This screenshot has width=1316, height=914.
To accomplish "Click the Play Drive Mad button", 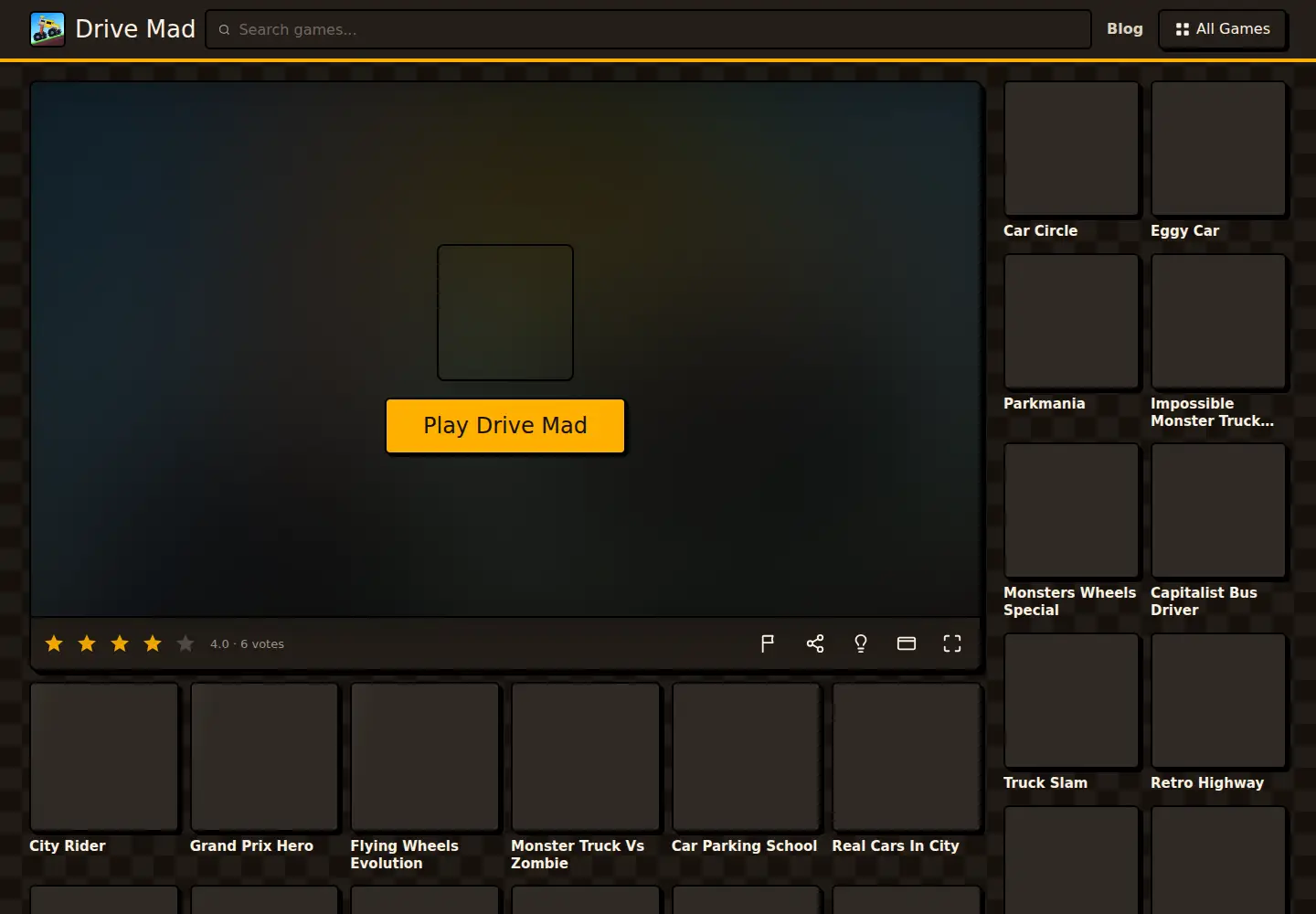I will 505,426.
